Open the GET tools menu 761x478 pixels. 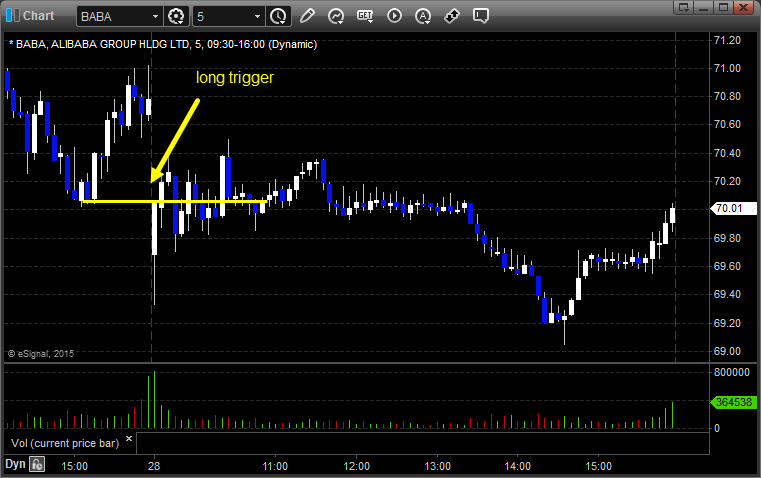[365, 16]
